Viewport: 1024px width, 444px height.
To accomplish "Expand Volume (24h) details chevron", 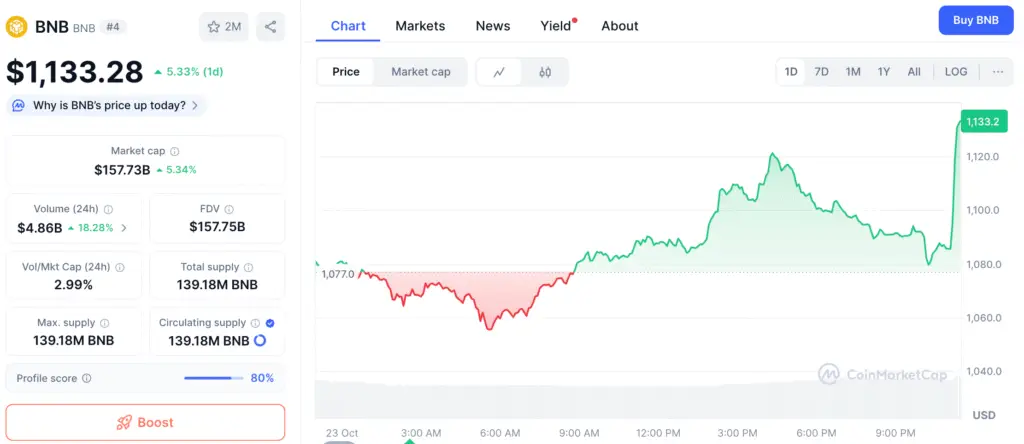I will point(124,228).
